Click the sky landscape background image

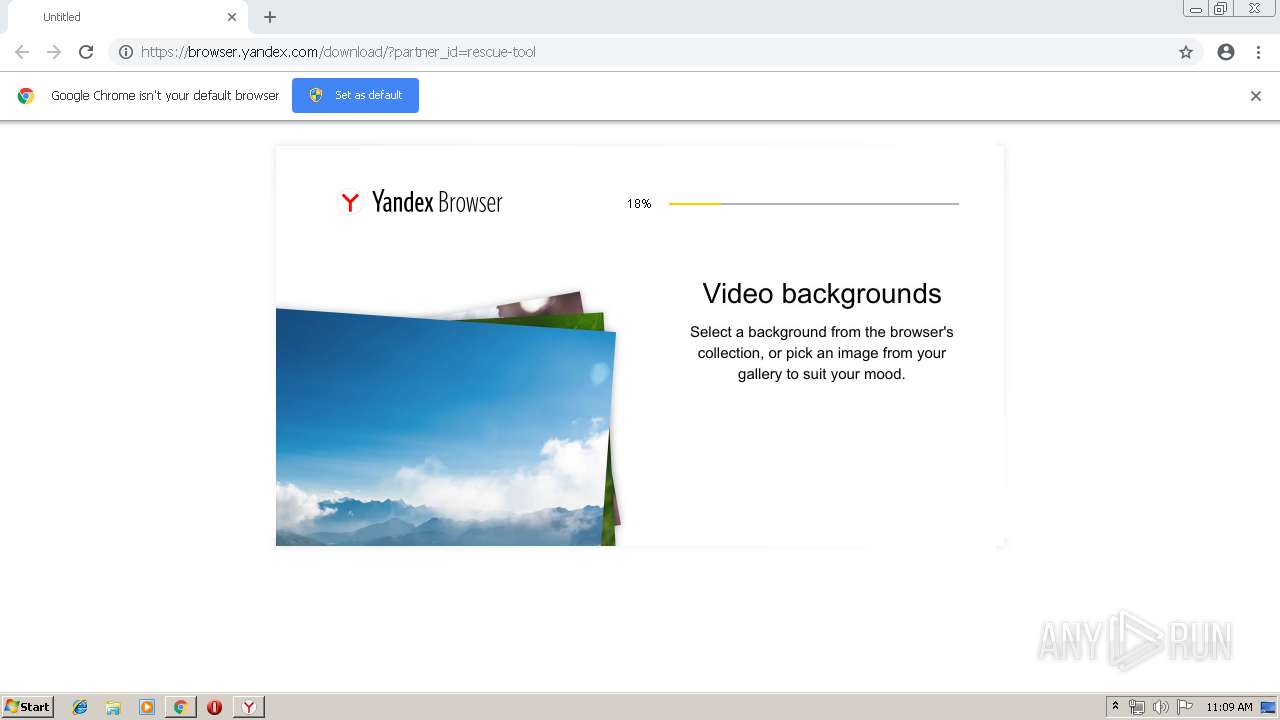coord(445,428)
